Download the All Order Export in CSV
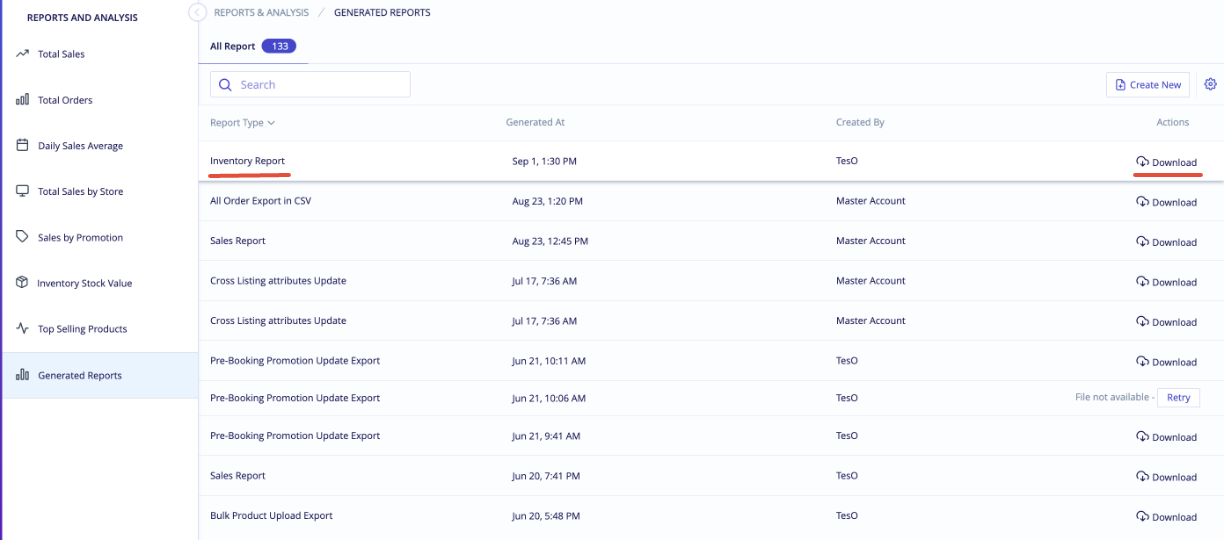This screenshot has width=1224, height=540. point(1166,202)
